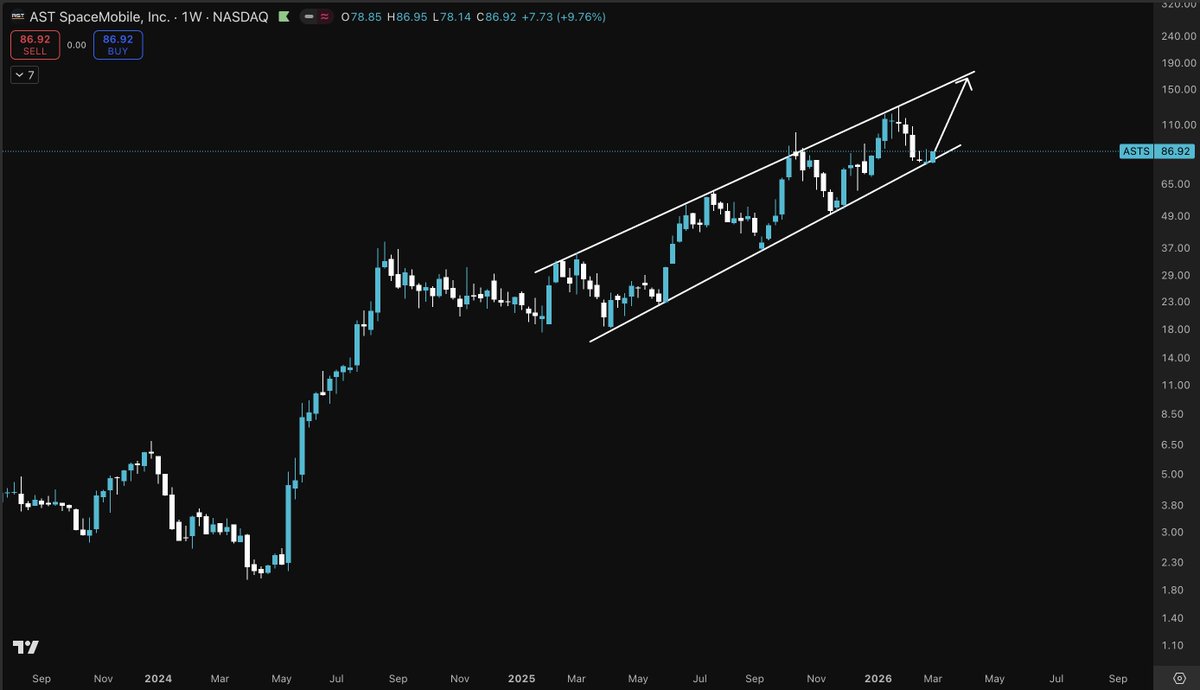Open chart settings gear at the axis corner

coord(1177,677)
